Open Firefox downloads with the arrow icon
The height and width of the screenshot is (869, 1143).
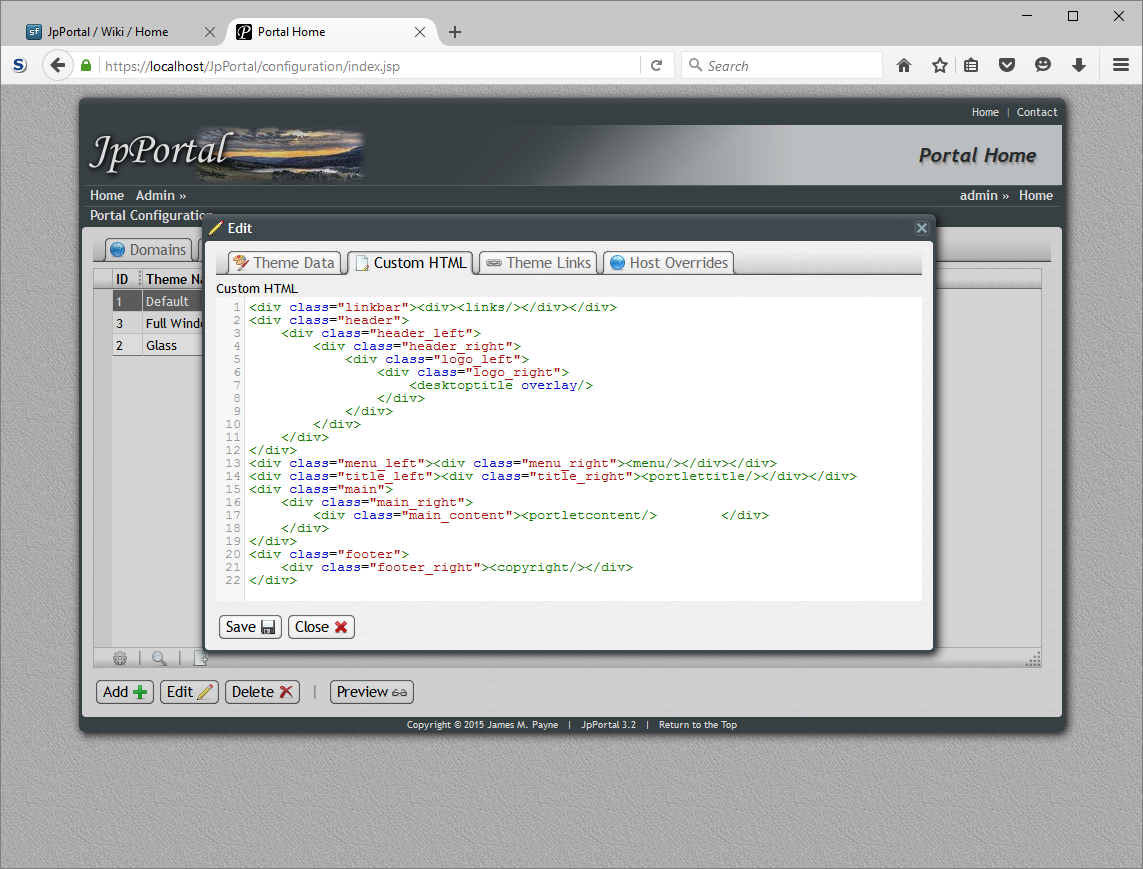(x=1079, y=64)
